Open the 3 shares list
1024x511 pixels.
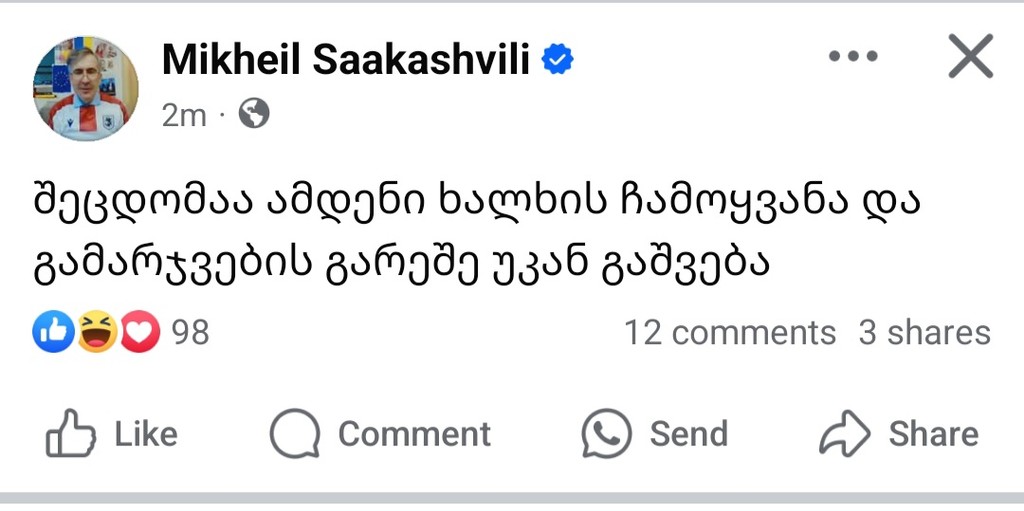924,332
